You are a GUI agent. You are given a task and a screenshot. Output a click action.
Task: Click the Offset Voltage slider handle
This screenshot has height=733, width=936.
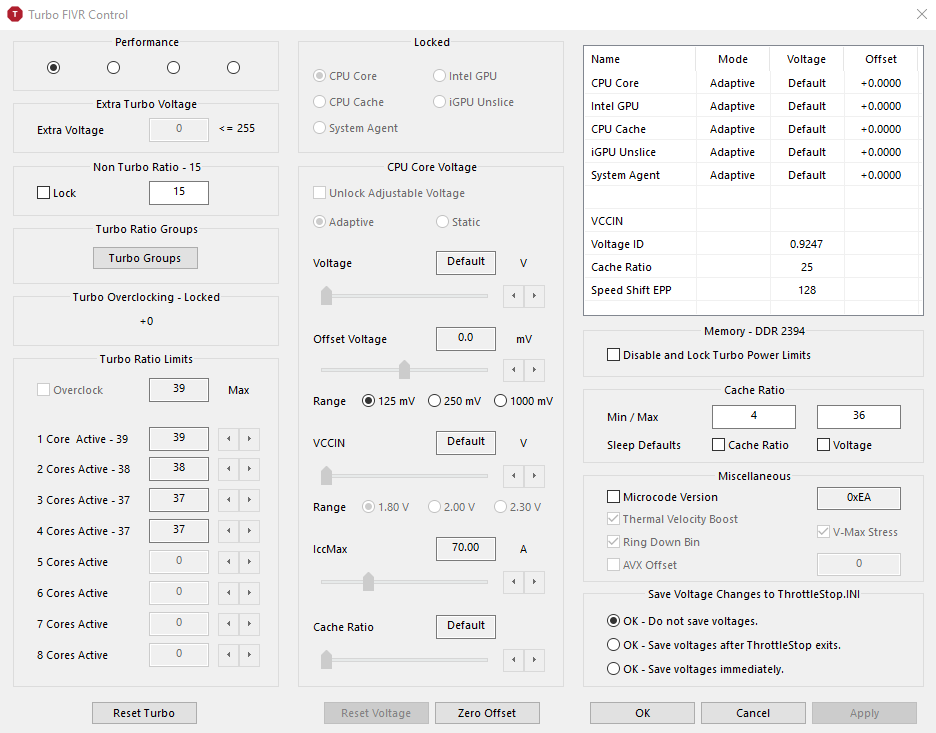404,370
